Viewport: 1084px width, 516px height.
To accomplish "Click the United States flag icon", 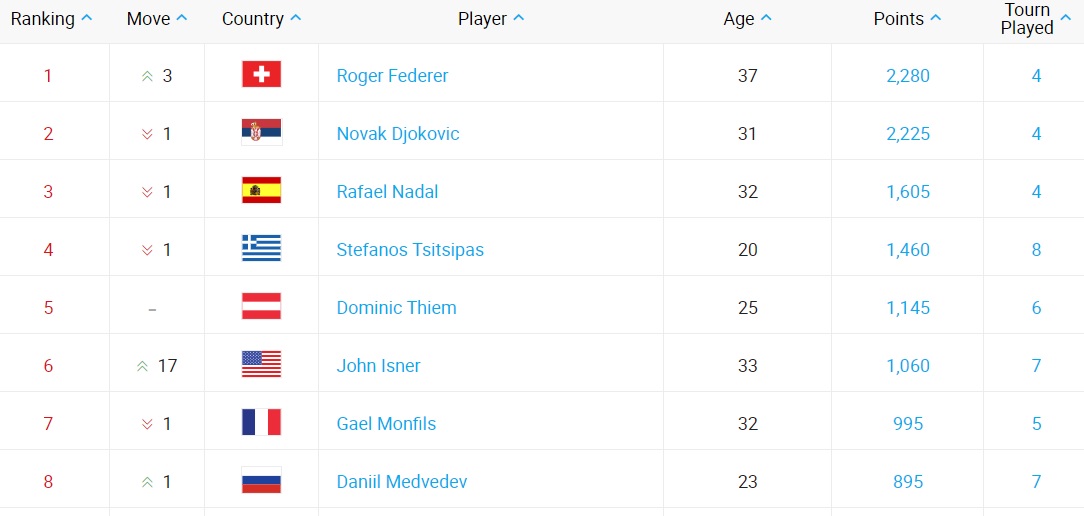I will point(261,365).
